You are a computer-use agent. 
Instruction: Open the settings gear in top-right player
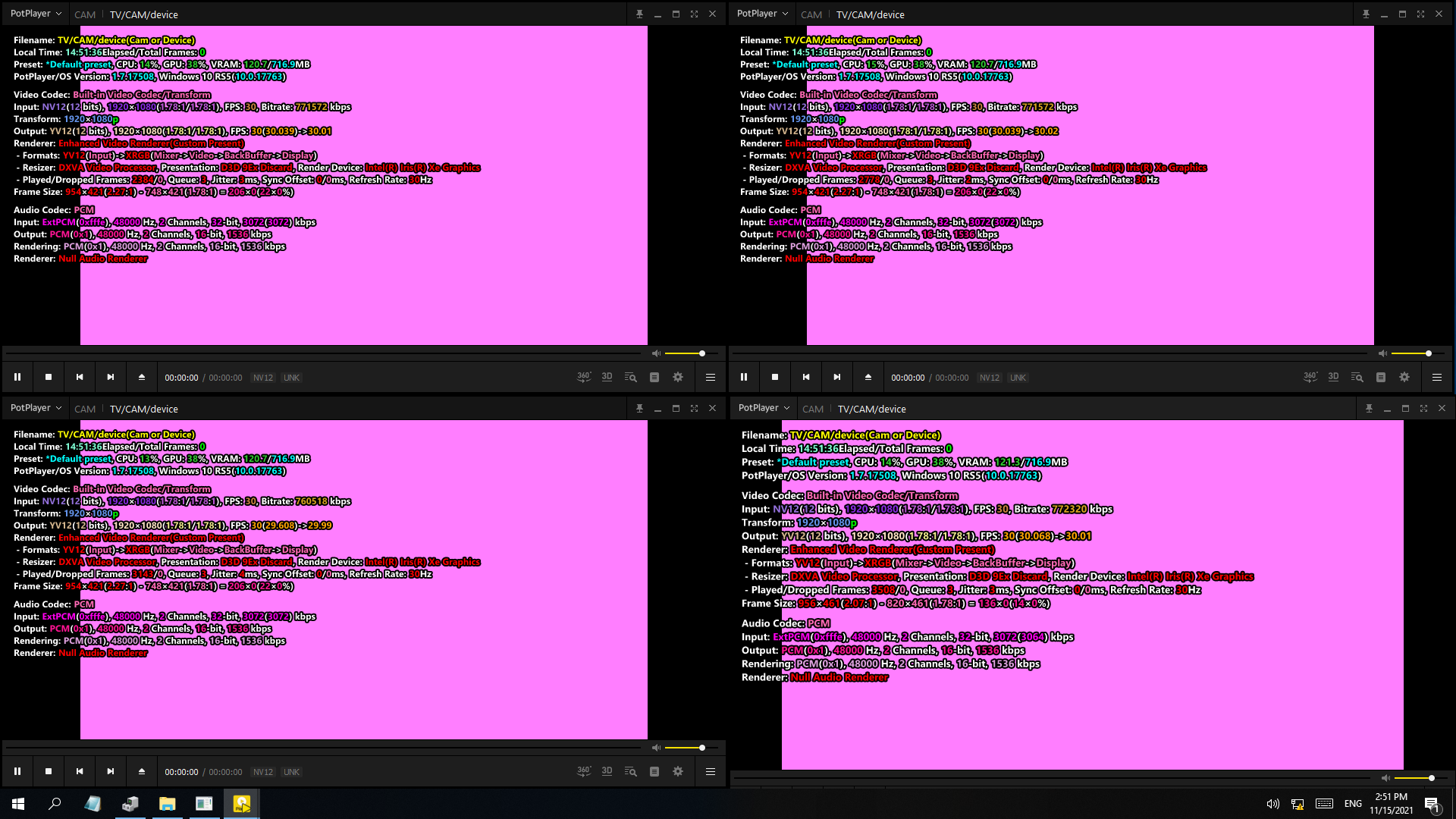[1404, 377]
